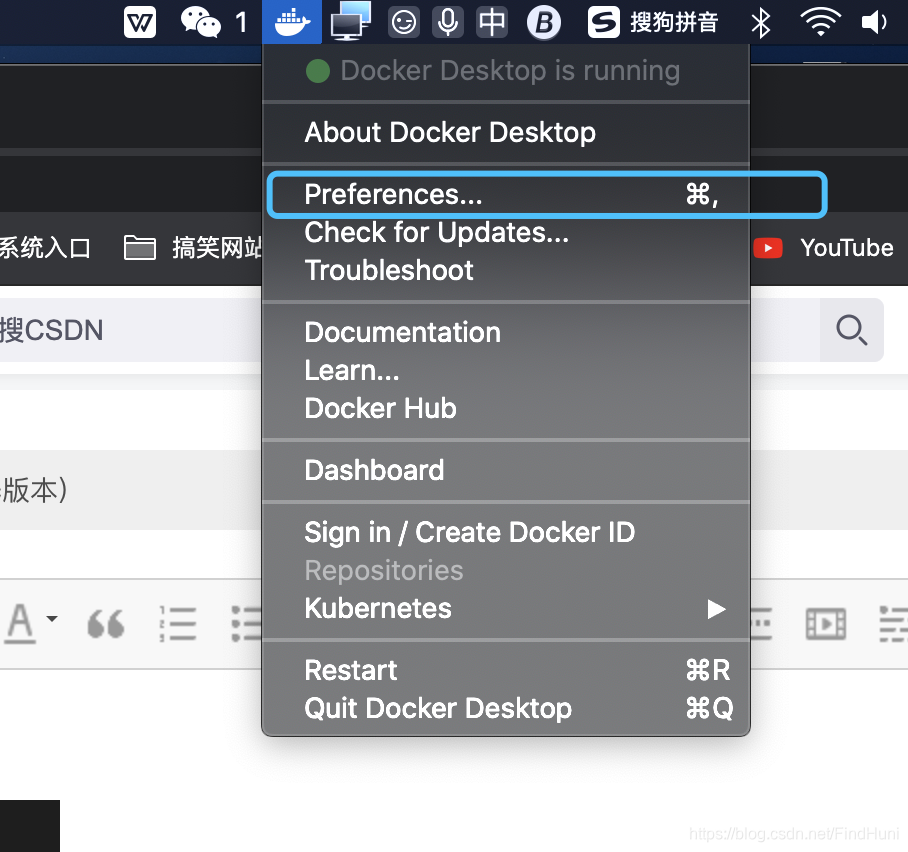Viewport: 908px width, 852px height.
Task: Click the search magnifier beside 搜CSDN
Action: (851, 330)
